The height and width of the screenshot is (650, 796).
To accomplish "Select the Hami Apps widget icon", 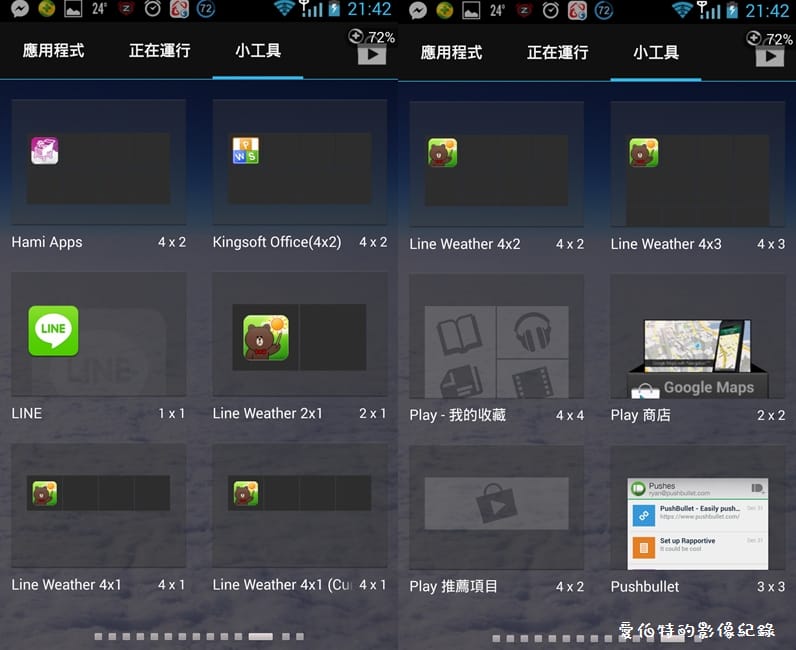I will 45,151.
